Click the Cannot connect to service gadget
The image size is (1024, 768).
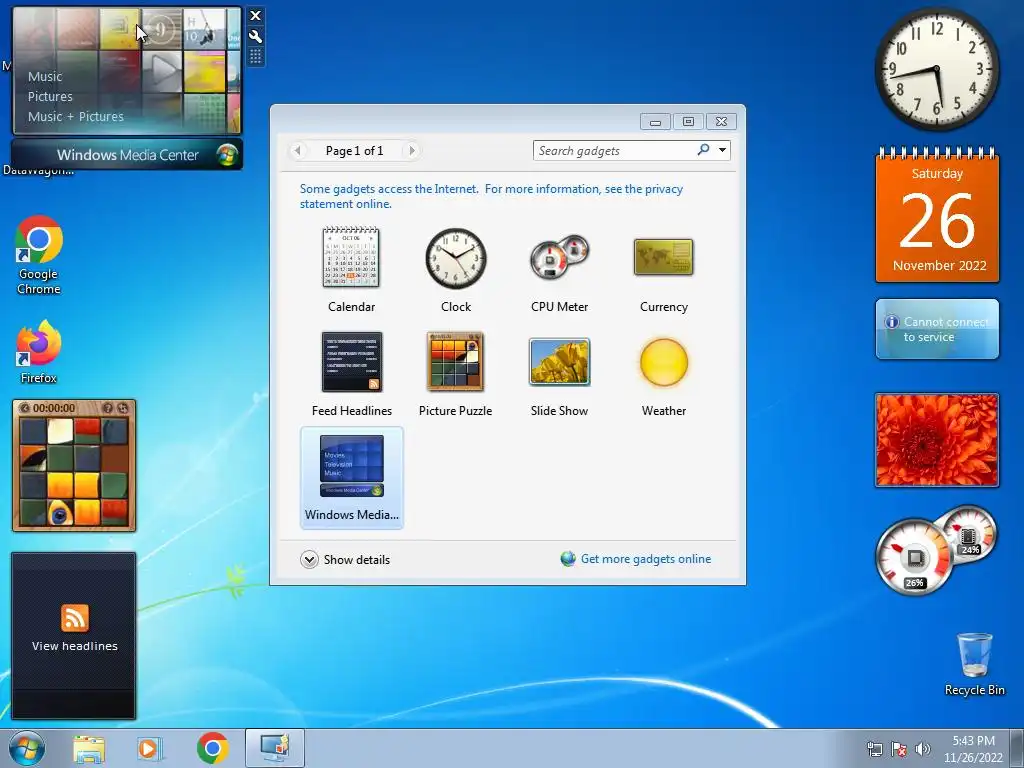point(937,329)
